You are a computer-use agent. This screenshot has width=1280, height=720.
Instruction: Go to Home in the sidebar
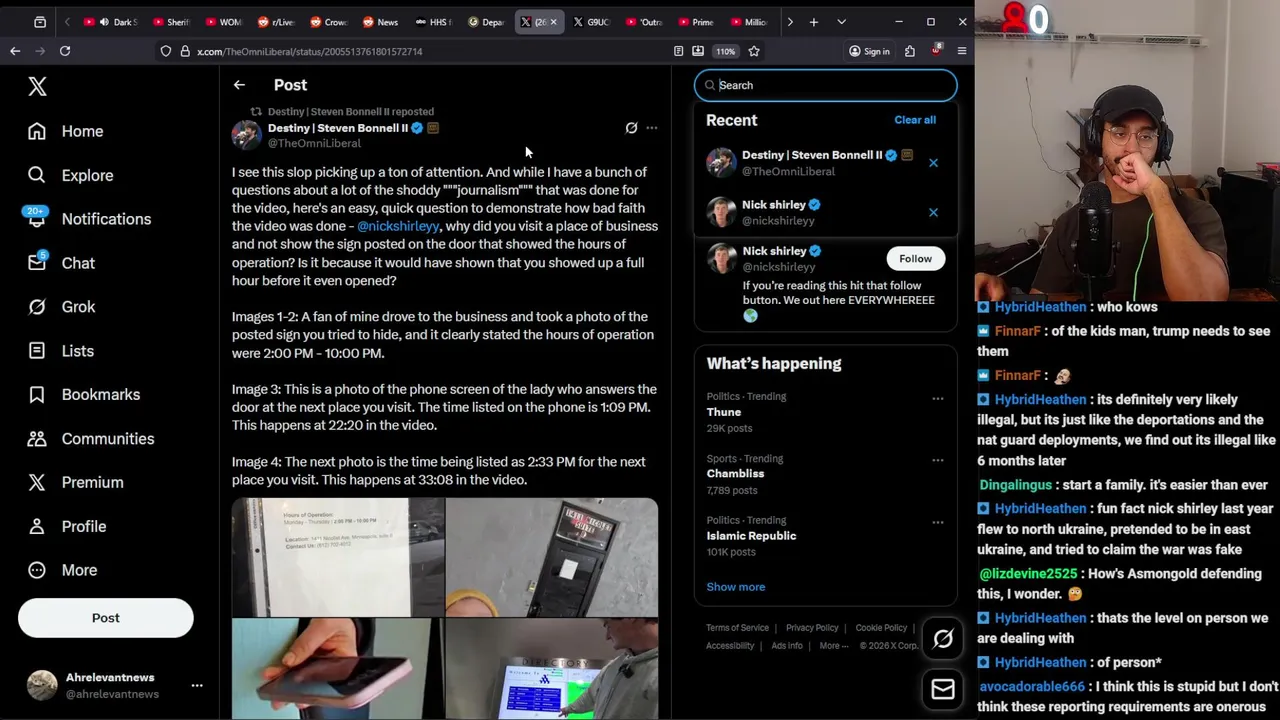(x=66, y=131)
